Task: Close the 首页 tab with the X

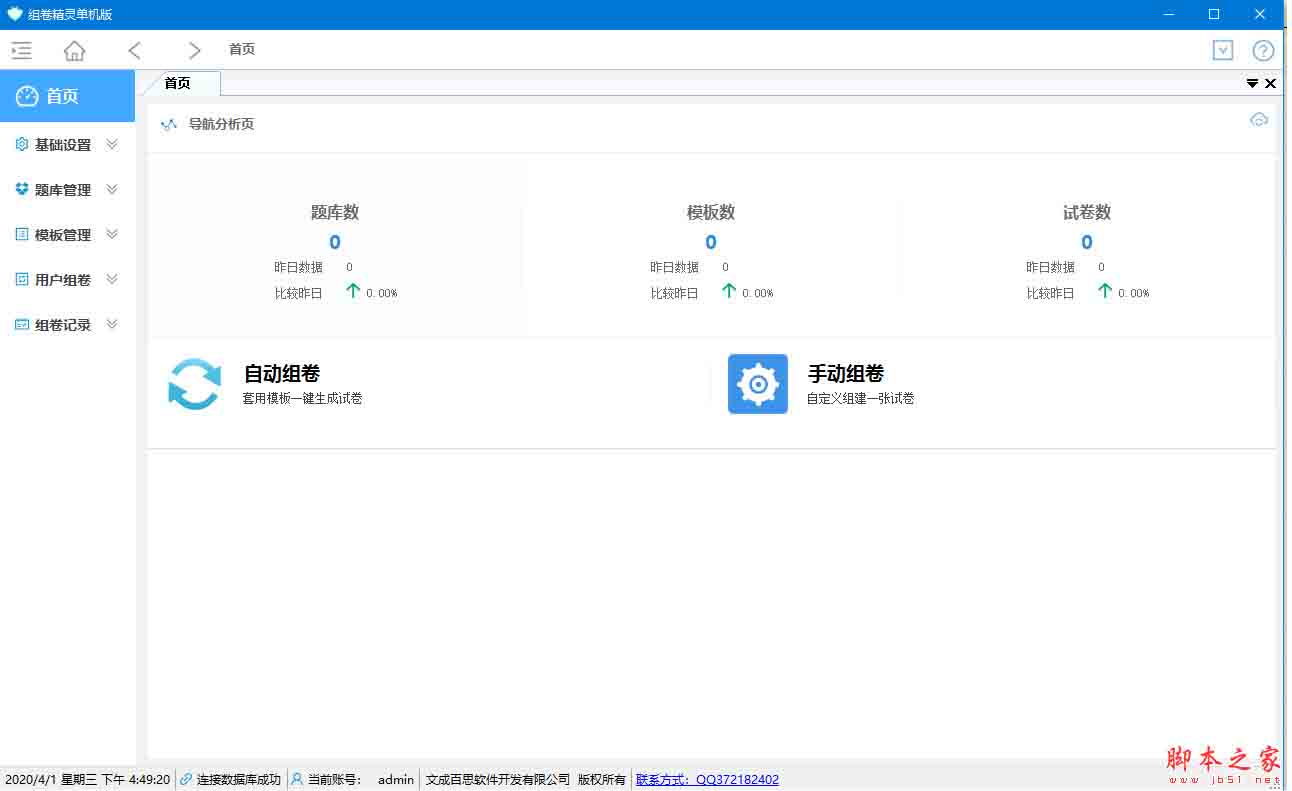Action: [x=1270, y=84]
